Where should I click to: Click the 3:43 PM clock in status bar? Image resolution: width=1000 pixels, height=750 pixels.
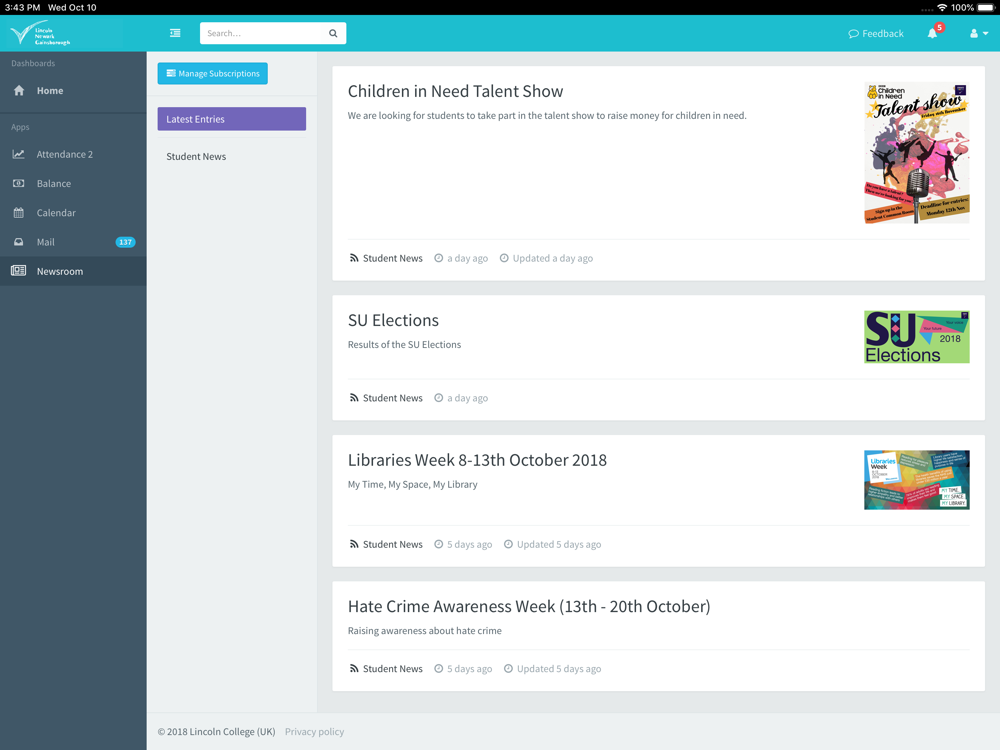pyautogui.click(x=22, y=8)
